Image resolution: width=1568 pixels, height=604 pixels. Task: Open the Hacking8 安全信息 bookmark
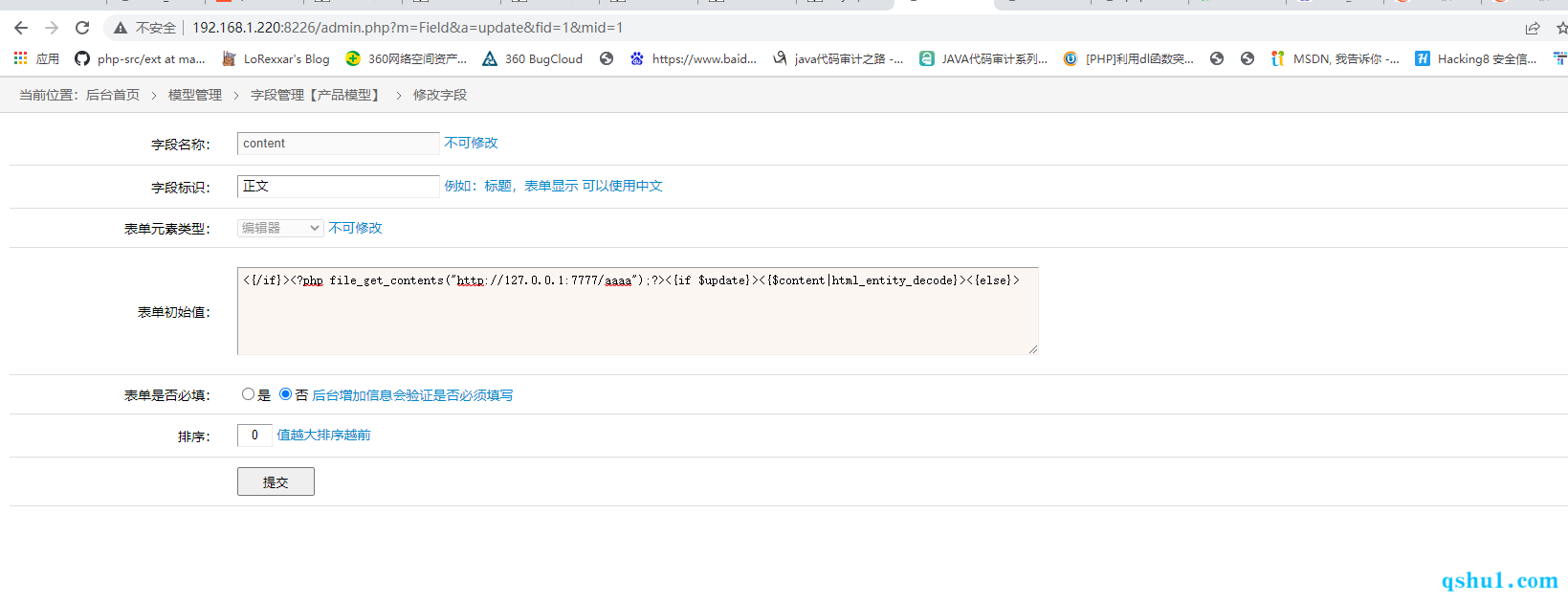pos(1476,58)
